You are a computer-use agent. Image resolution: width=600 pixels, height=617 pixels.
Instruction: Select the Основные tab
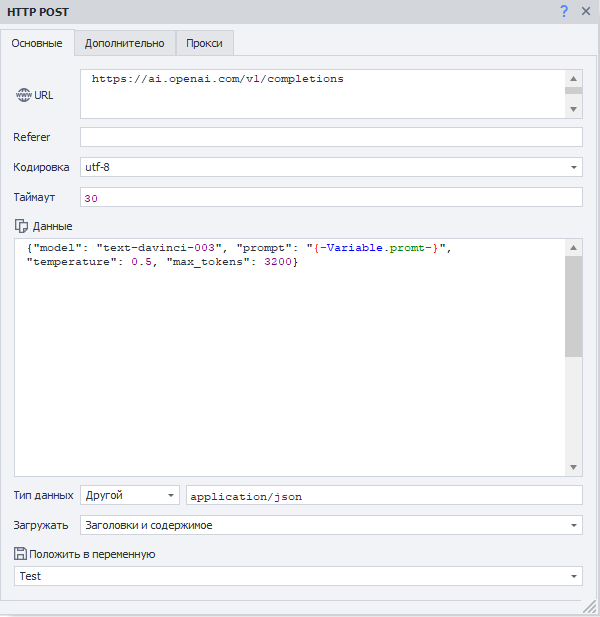tap(38, 43)
